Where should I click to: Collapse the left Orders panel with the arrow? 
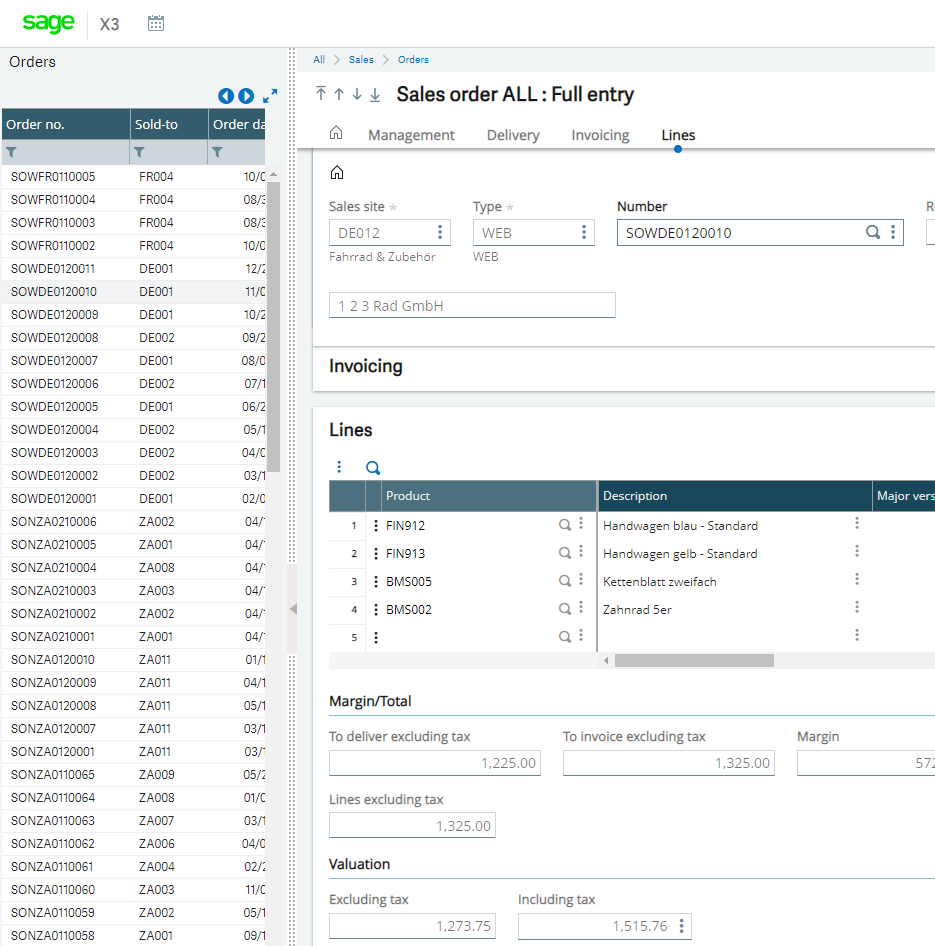point(292,609)
